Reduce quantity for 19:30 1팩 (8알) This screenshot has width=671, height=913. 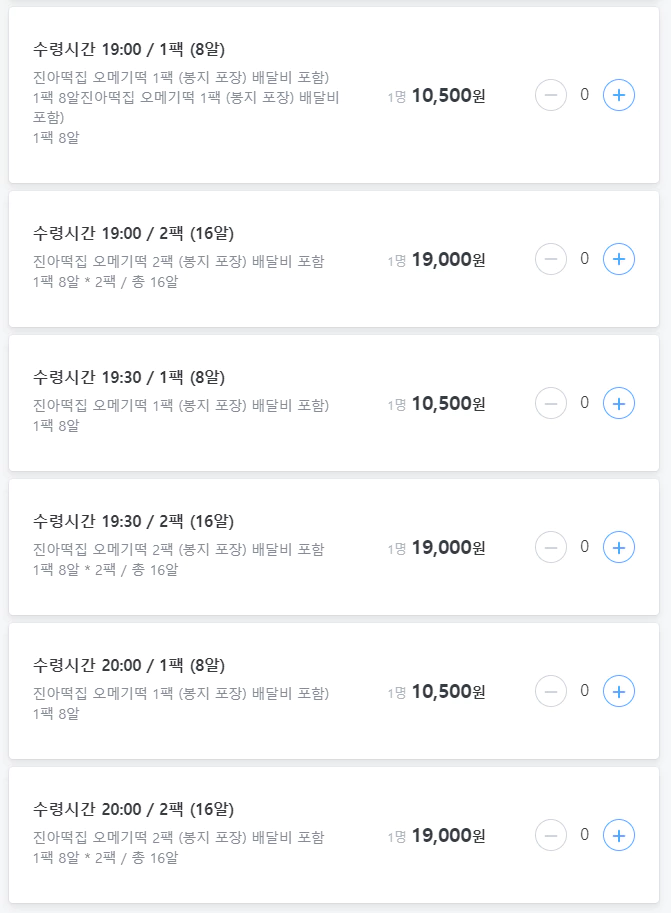551,403
